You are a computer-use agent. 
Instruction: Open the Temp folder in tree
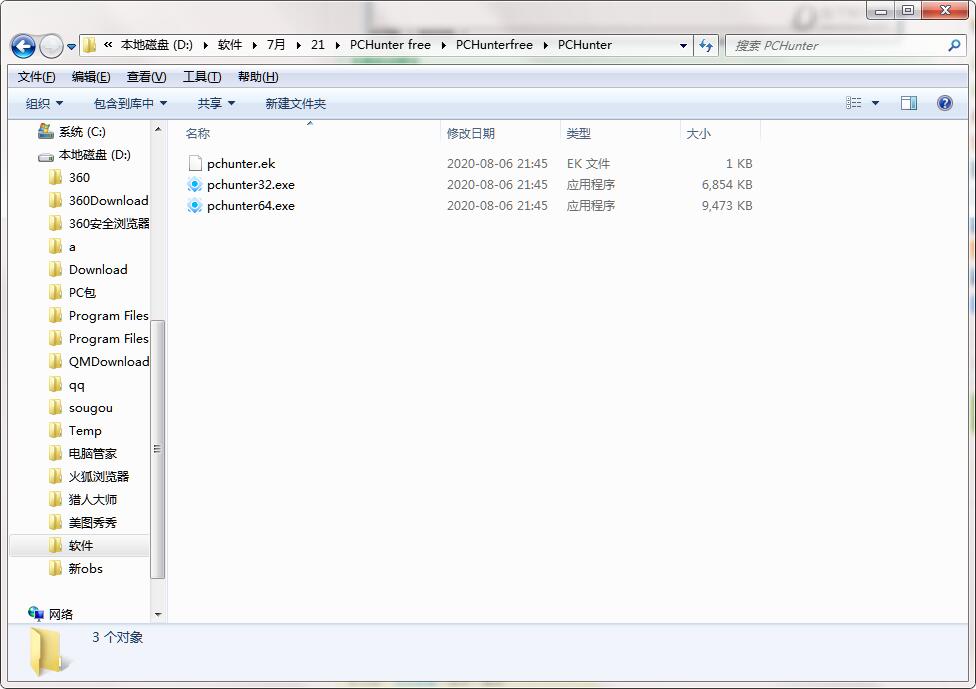coord(75,431)
